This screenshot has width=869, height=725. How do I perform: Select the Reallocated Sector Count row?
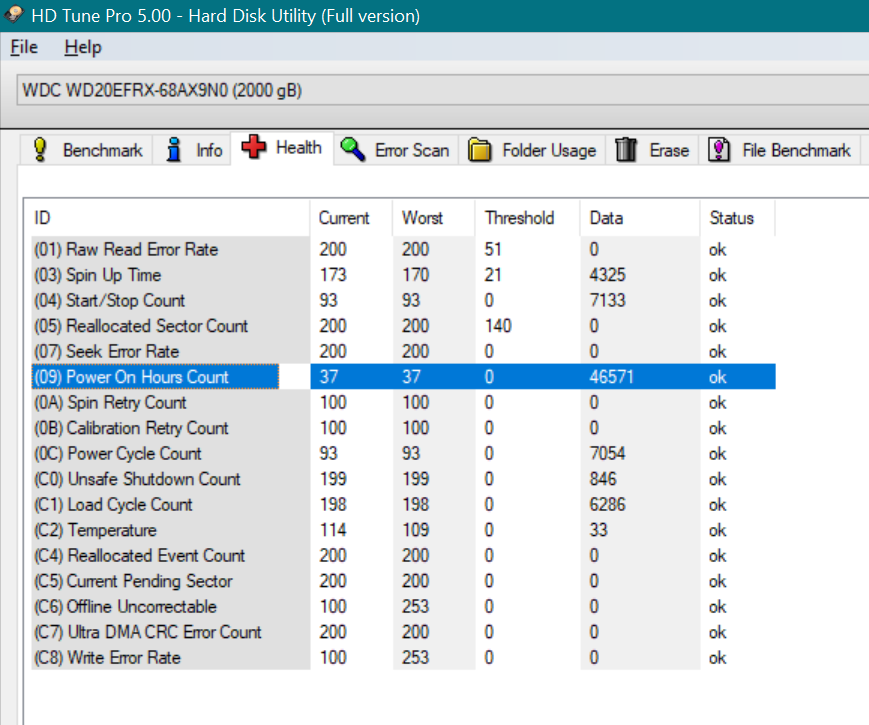pos(141,326)
